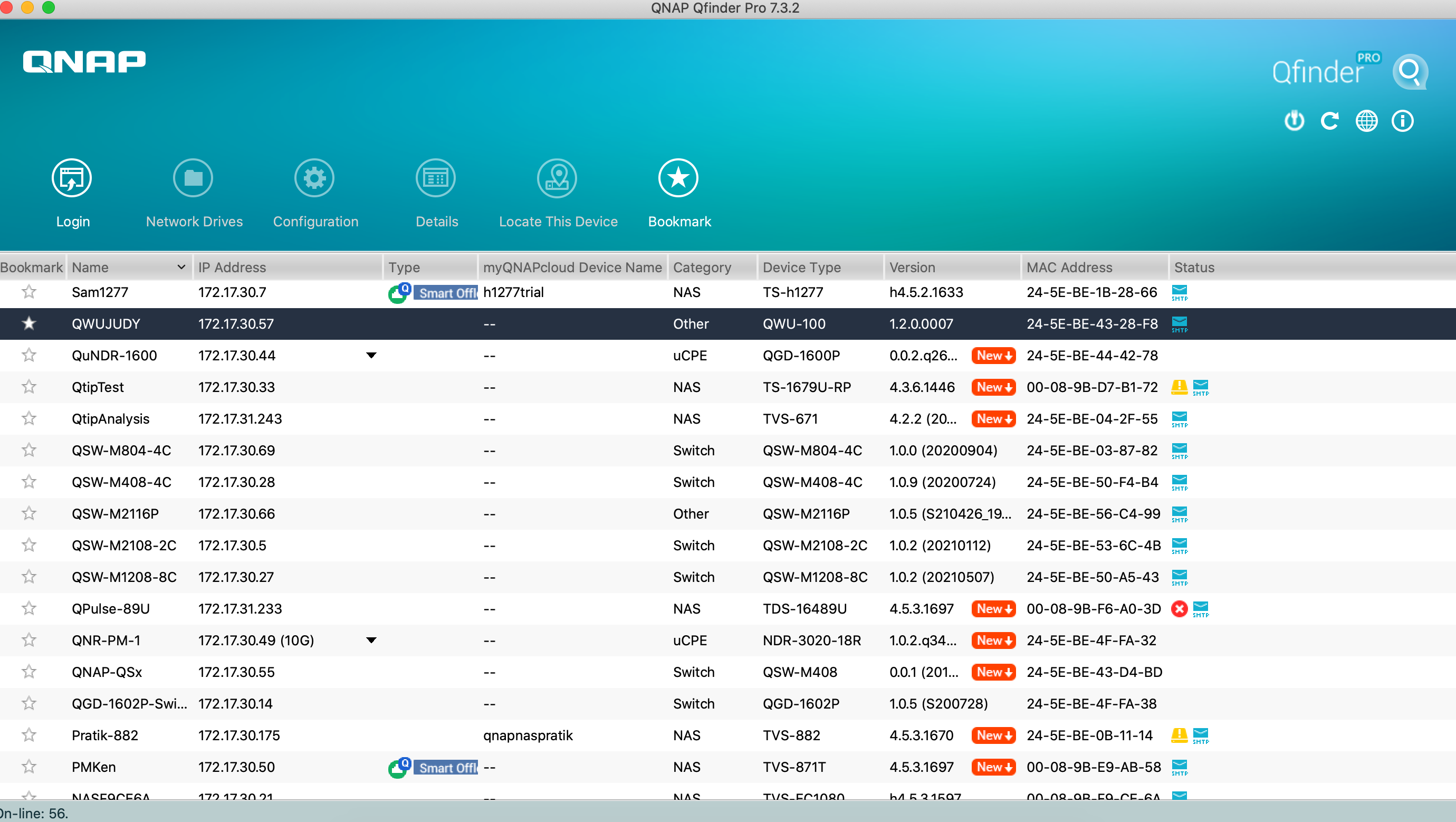1456x822 pixels.
Task: Click the power icon in header
Action: [1295, 120]
